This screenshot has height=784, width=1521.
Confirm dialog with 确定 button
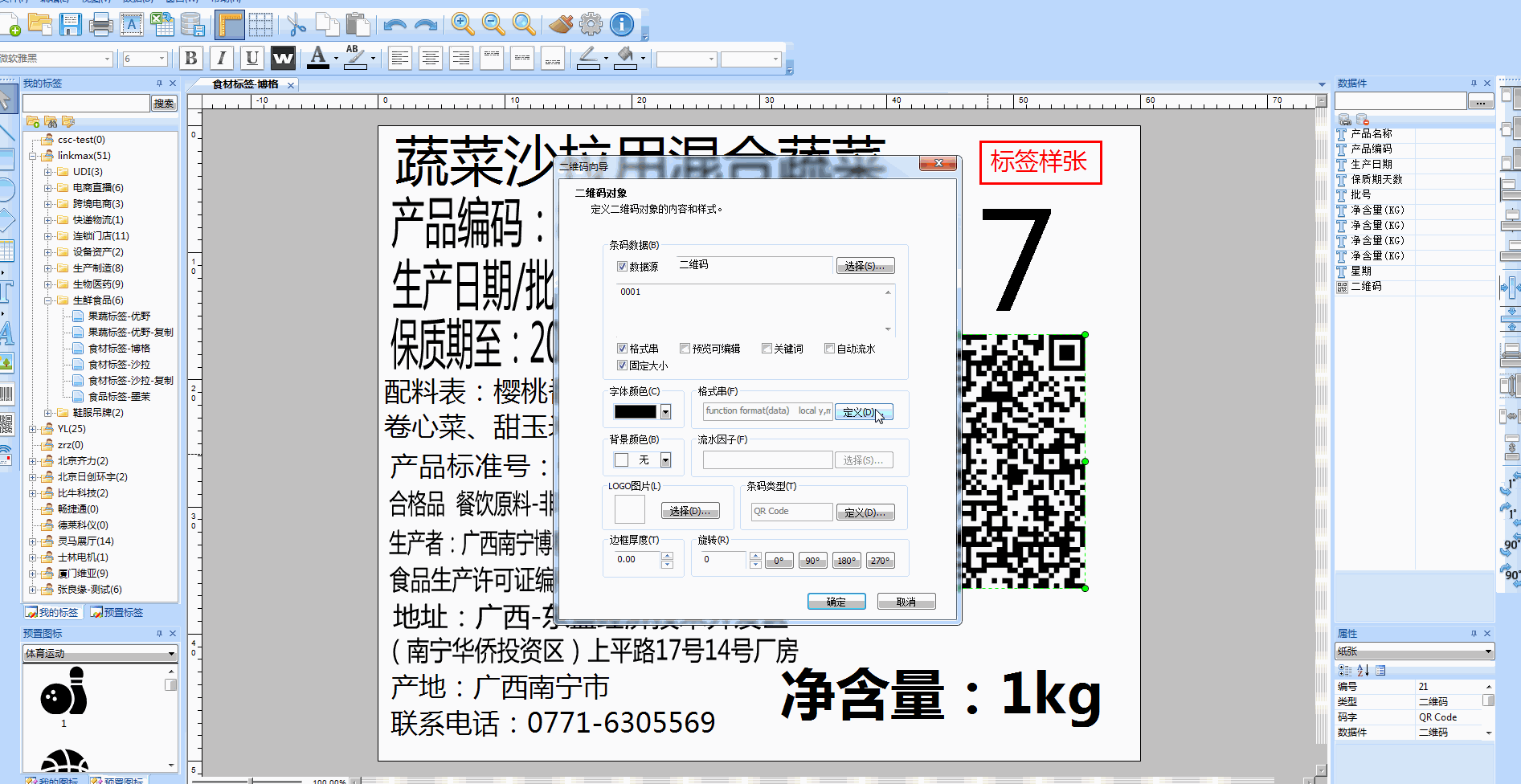pos(836,602)
